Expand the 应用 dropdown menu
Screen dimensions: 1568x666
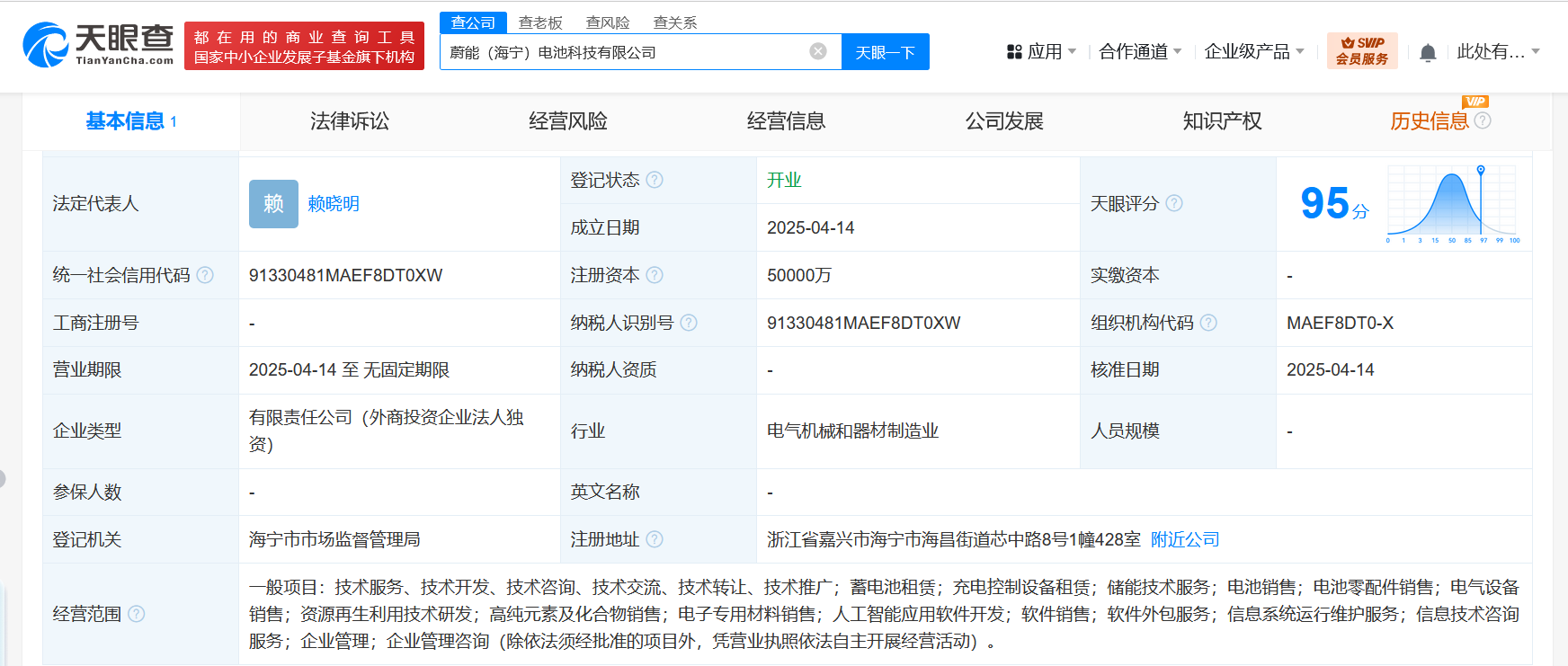1041,52
